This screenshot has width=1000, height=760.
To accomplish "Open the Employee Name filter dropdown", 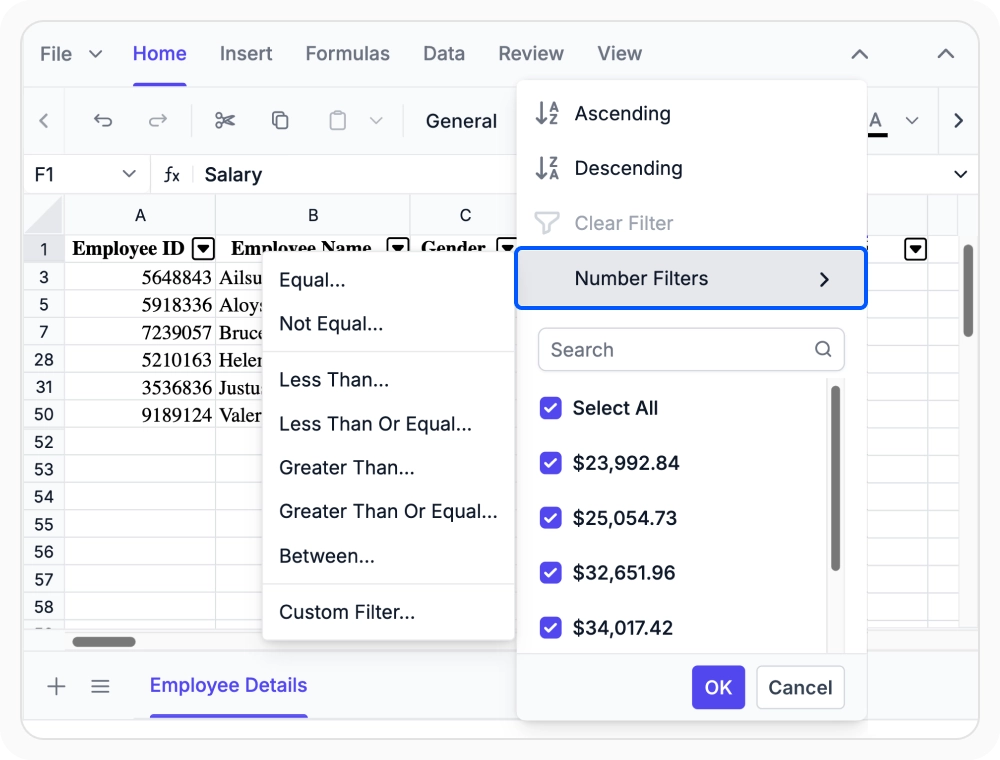I will 398,247.
